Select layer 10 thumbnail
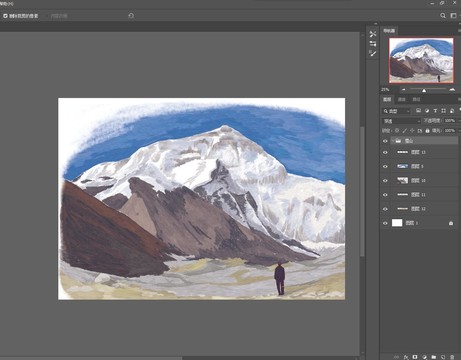 click(403, 181)
